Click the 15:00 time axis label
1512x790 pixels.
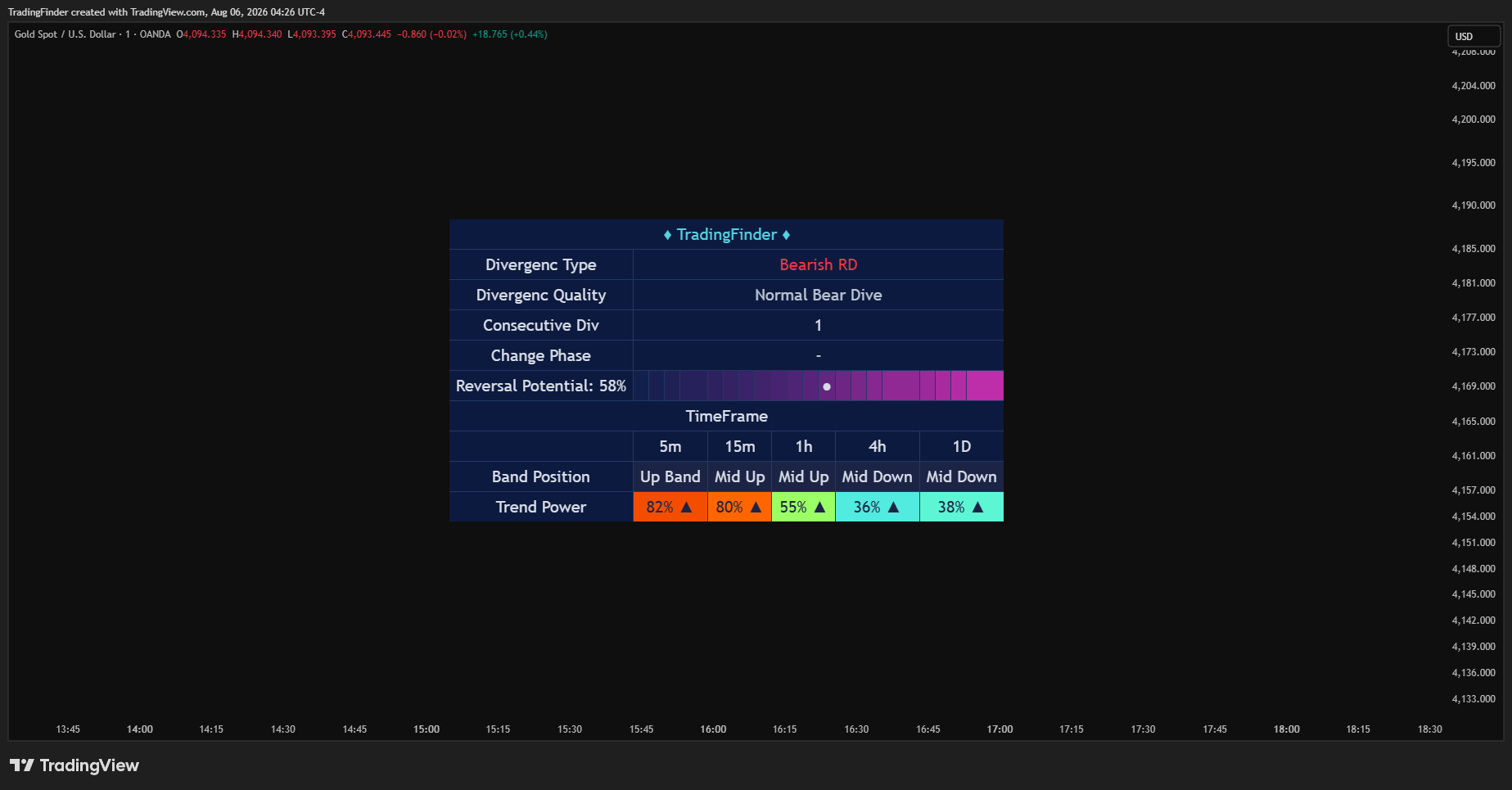coord(427,729)
